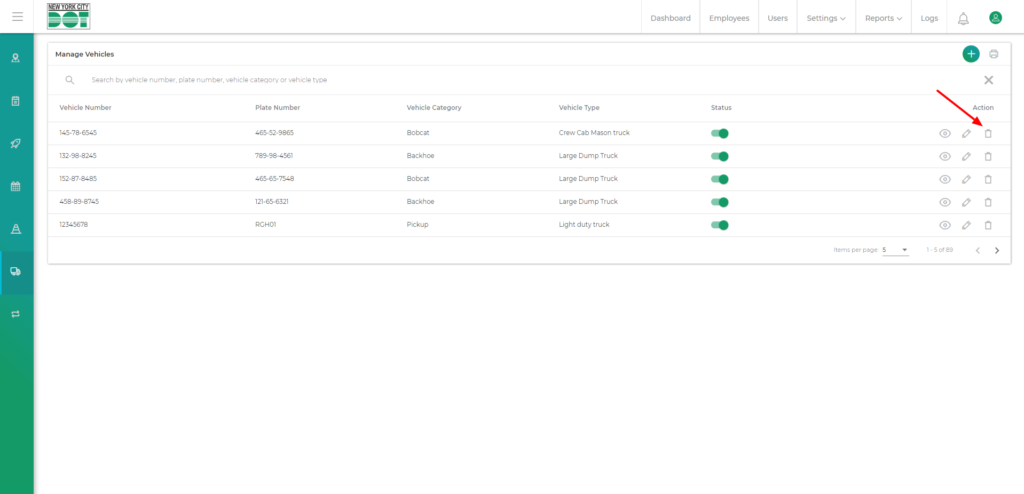Viewport: 1024px width, 494px height.
Task: Switch off status for vehicle 12345678
Action: click(720, 225)
